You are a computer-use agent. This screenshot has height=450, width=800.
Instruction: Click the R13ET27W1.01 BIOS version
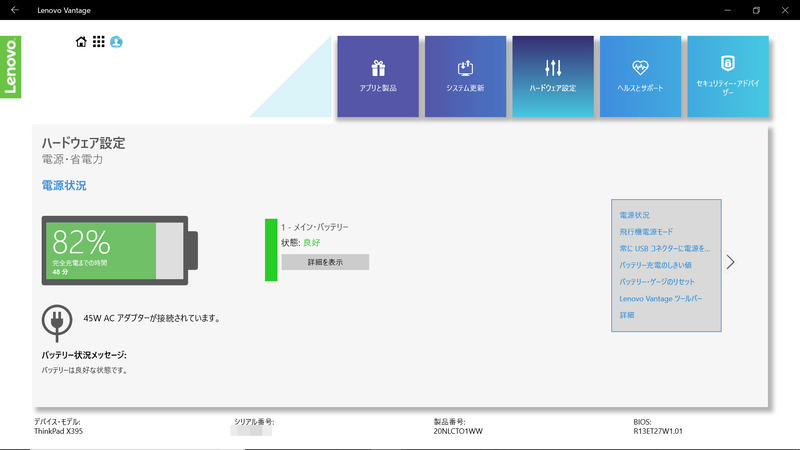658,431
